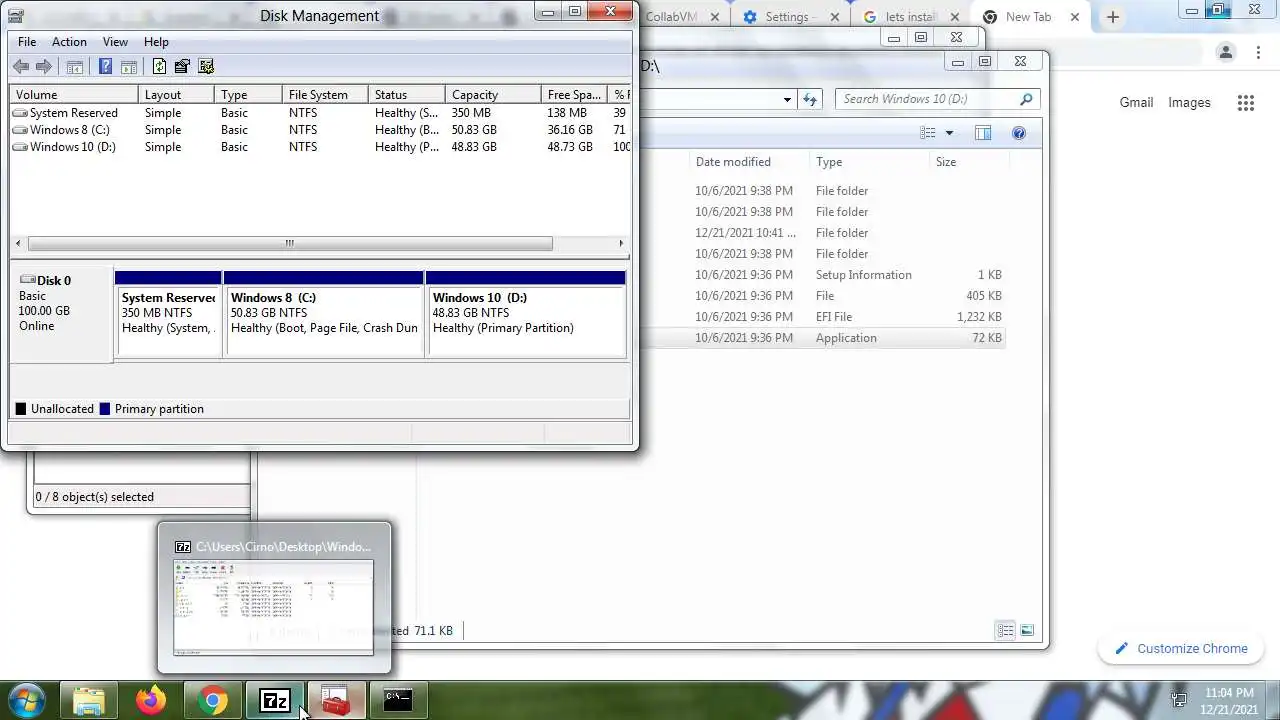
Task: Open a new Chrome tab with plus button
Action: pos(1113,17)
